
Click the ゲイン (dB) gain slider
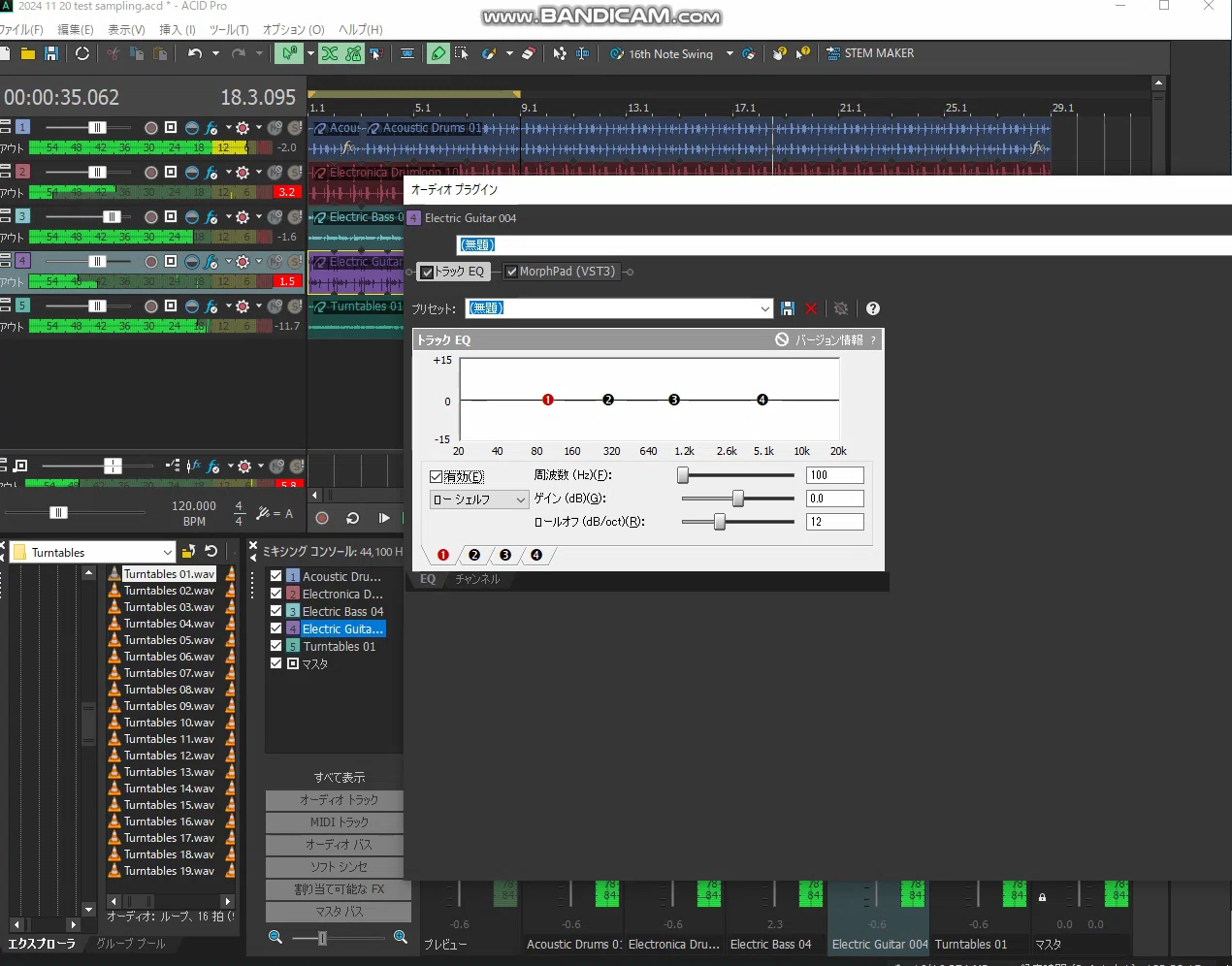(737, 499)
